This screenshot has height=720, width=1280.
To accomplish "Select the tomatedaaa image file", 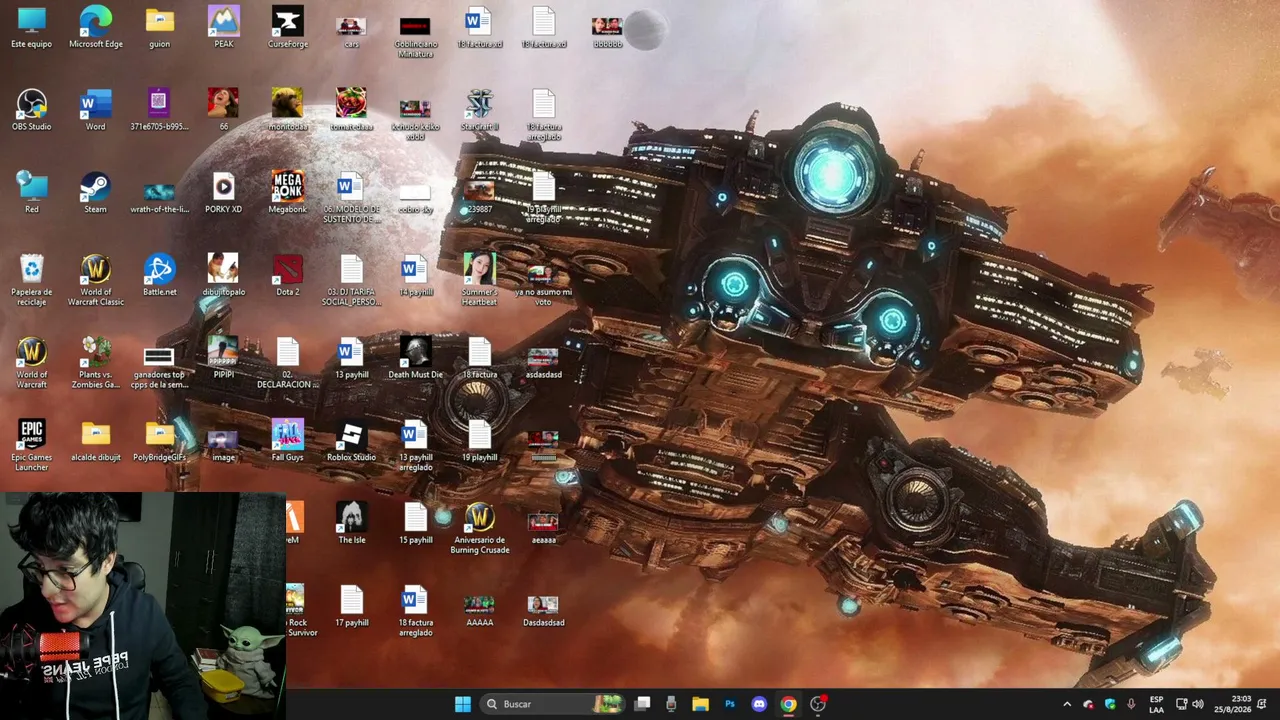I will point(351,110).
